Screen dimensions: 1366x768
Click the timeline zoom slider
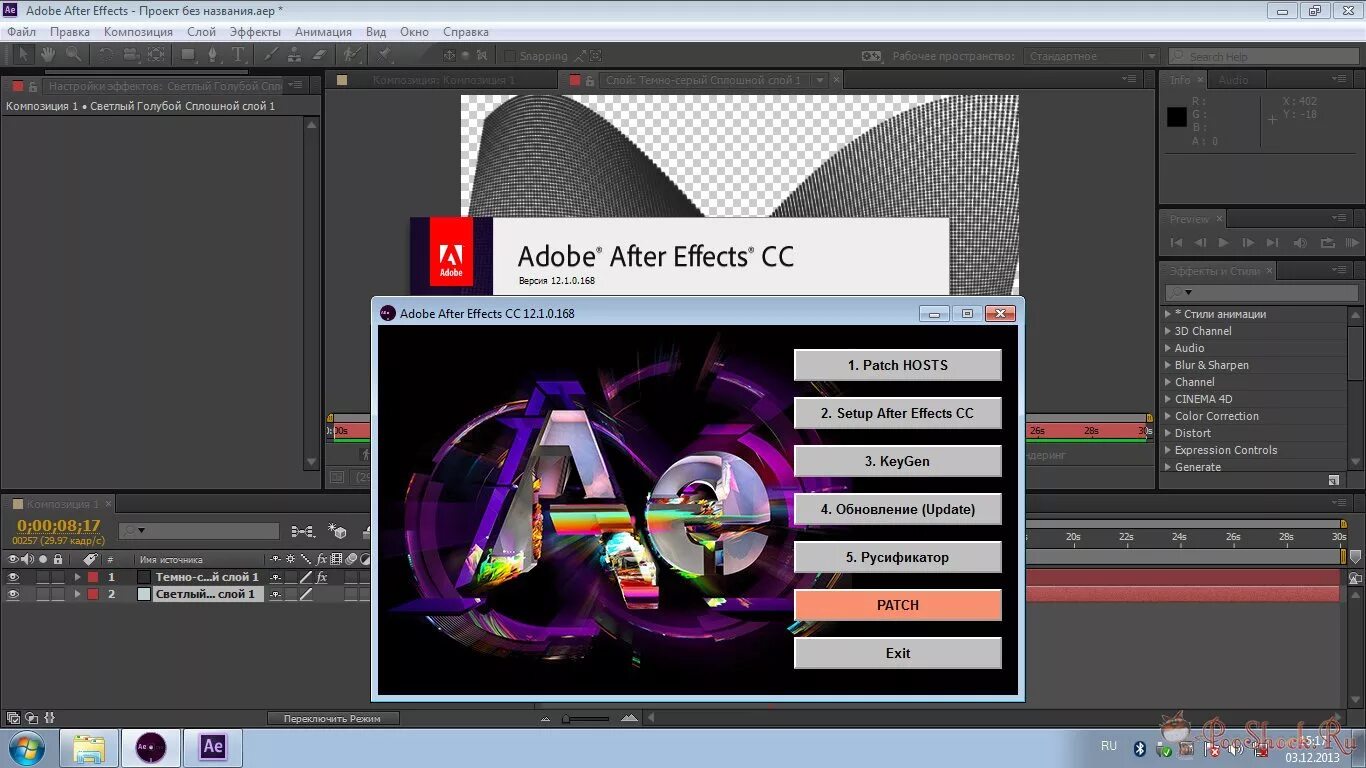(x=587, y=718)
